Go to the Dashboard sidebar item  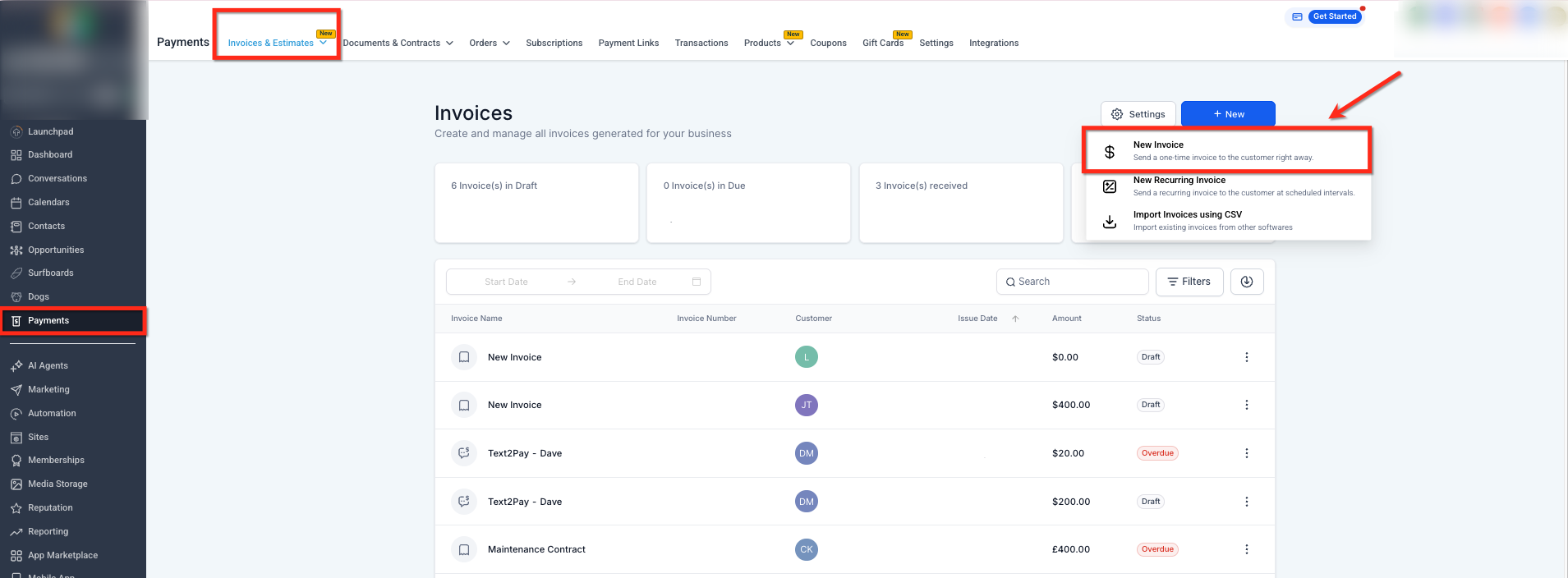pyautogui.click(x=50, y=154)
